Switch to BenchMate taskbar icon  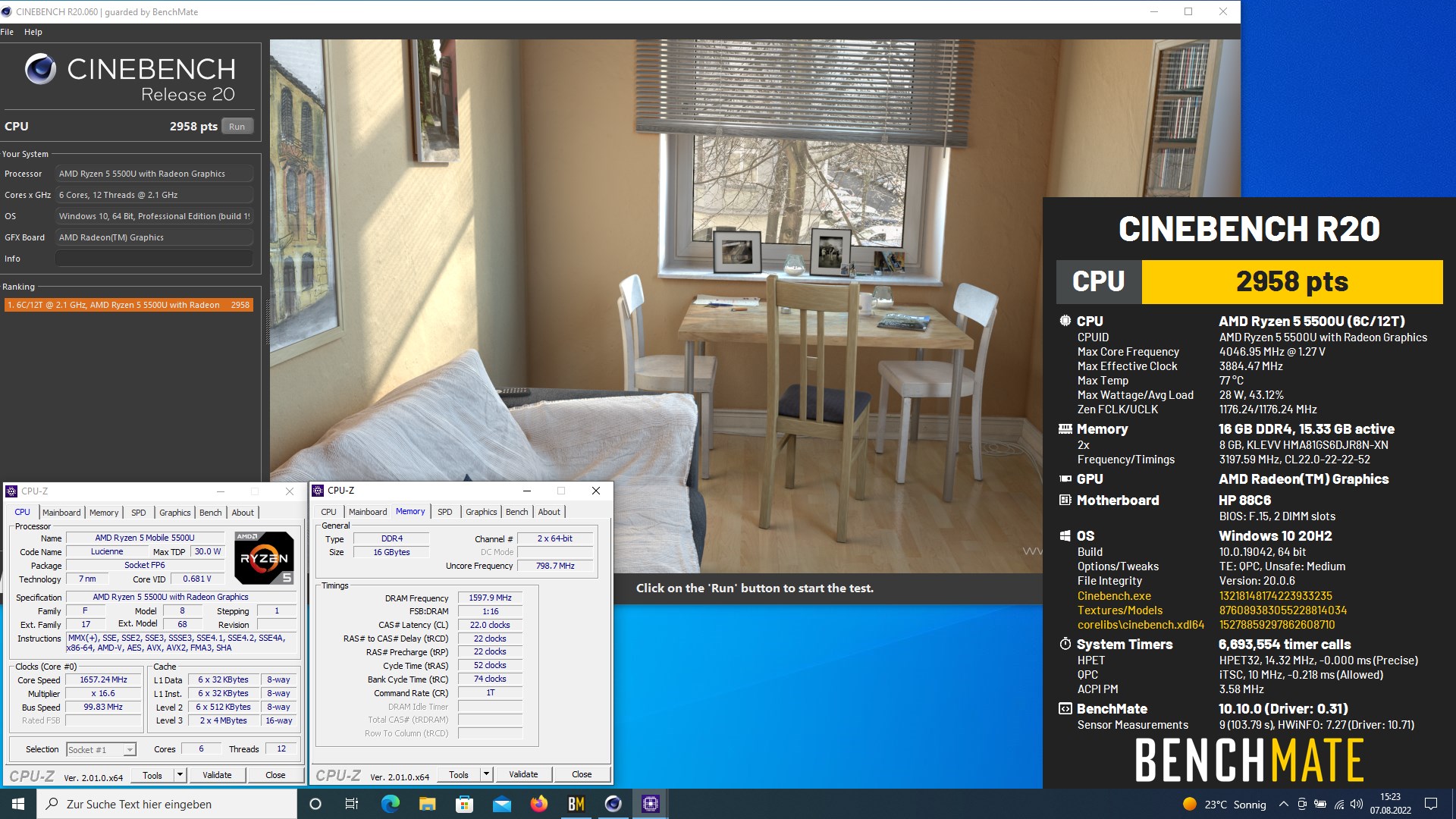[x=576, y=804]
